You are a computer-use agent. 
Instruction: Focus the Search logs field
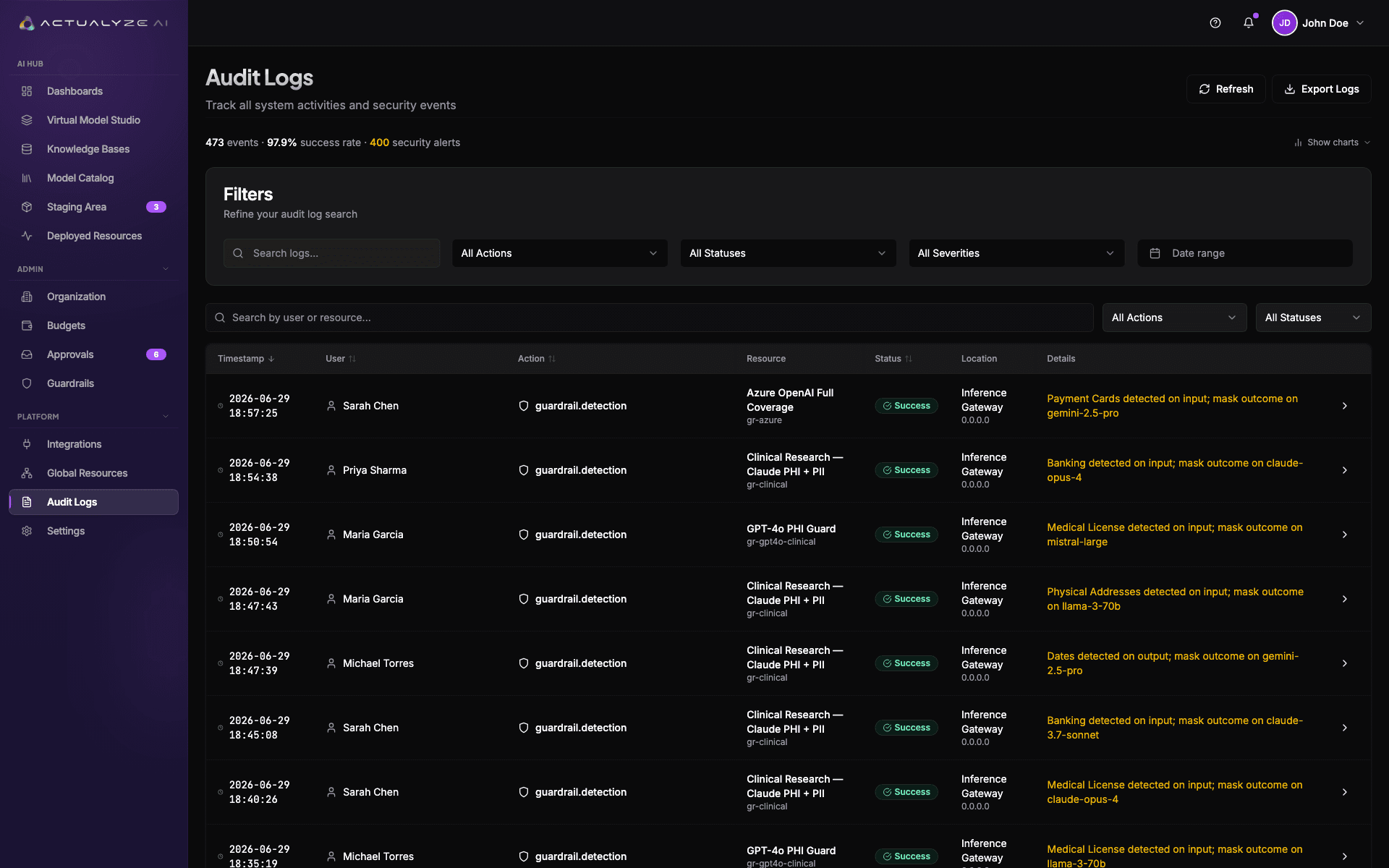[332, 253]
